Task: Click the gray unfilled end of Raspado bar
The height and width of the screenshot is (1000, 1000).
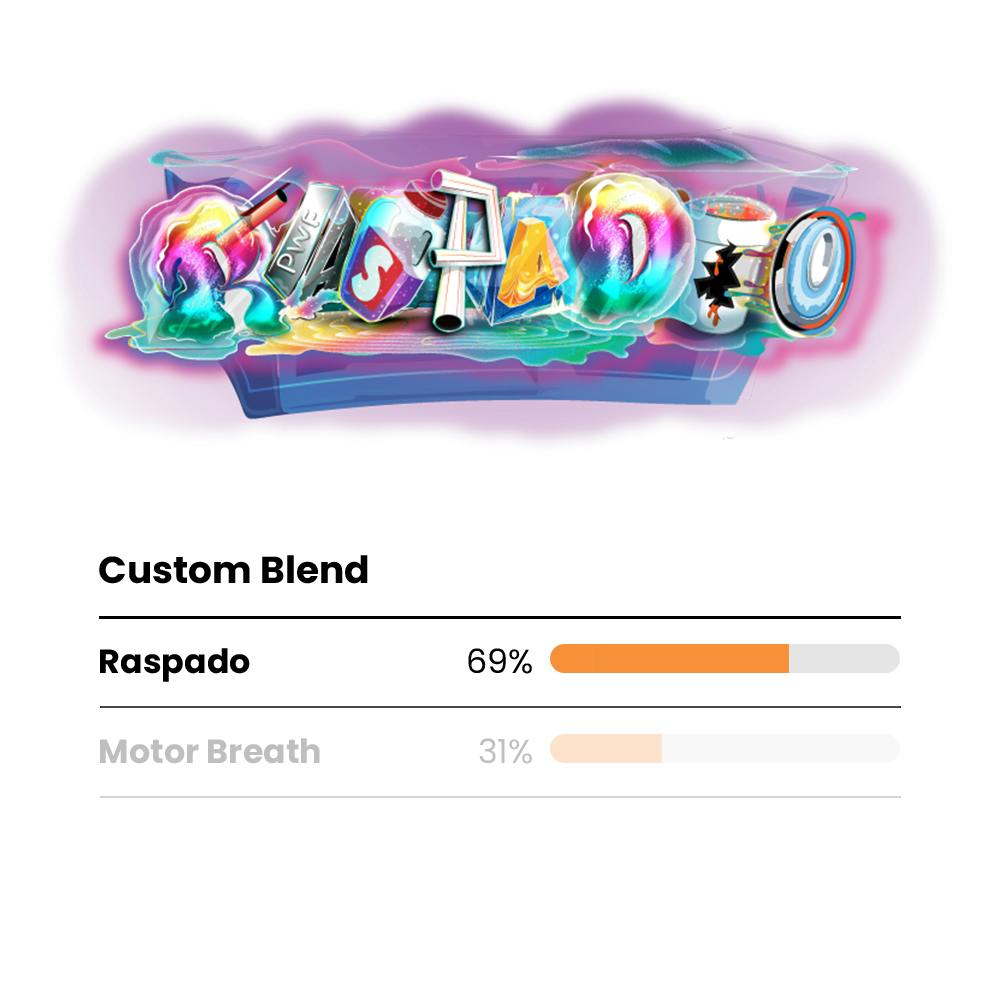Action: (x=844, y=659)
